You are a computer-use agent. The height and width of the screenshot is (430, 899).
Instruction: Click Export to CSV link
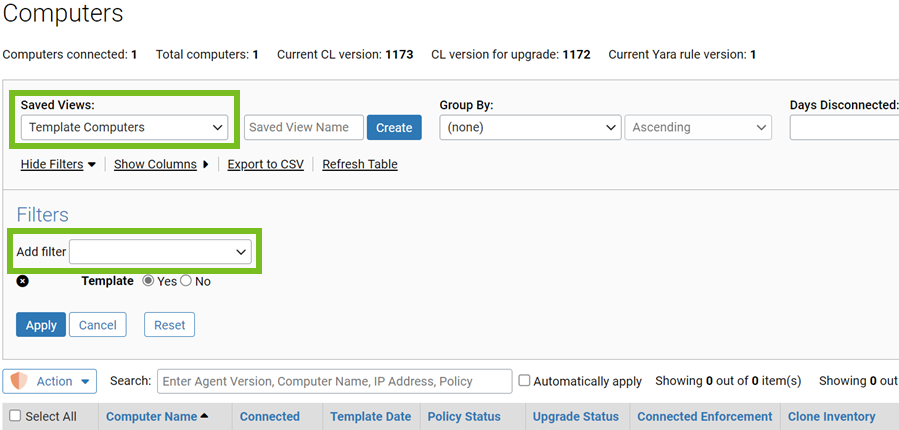point(265,164)
